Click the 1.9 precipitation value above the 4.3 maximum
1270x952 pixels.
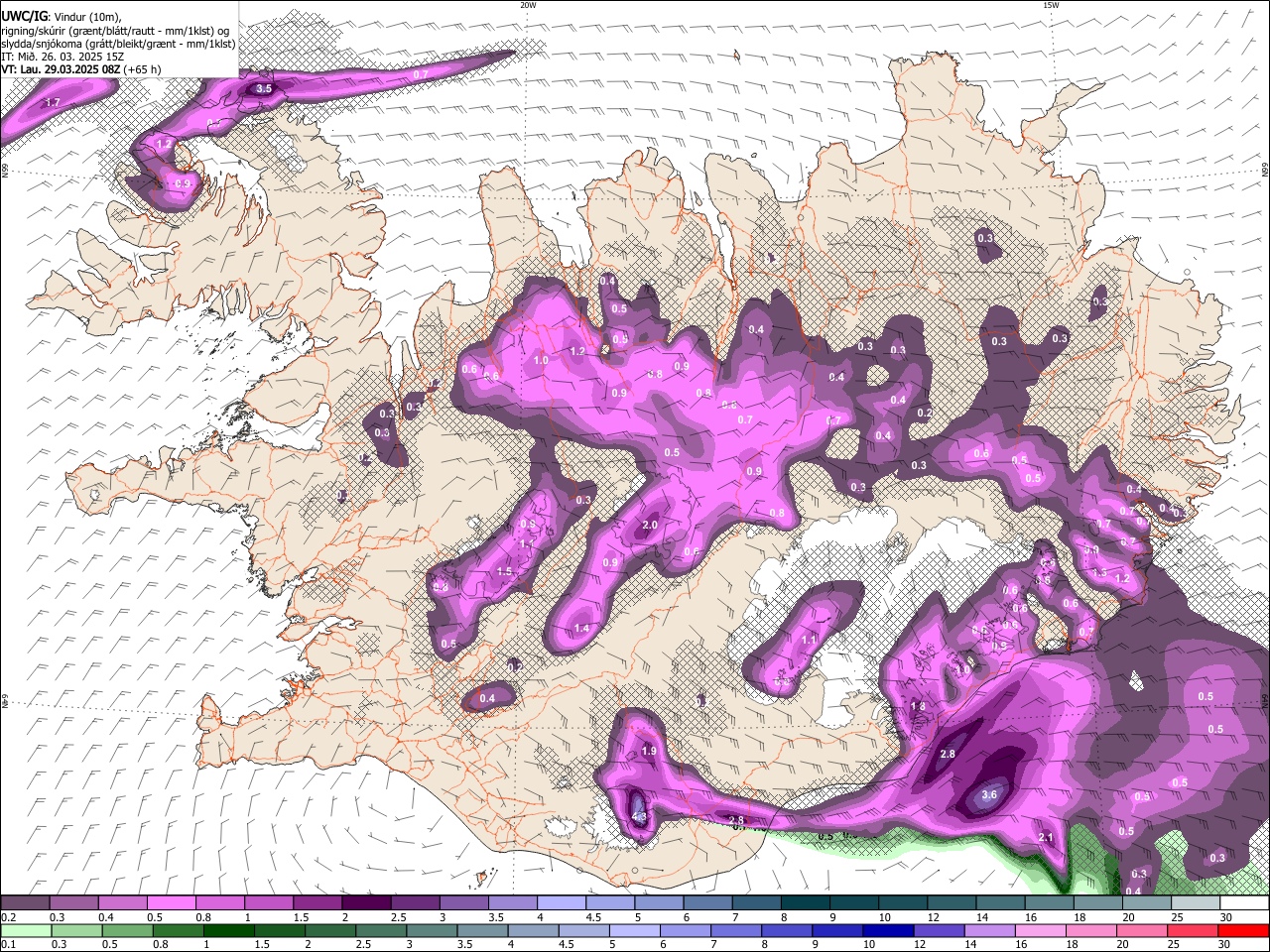click(x=649, y=751)
